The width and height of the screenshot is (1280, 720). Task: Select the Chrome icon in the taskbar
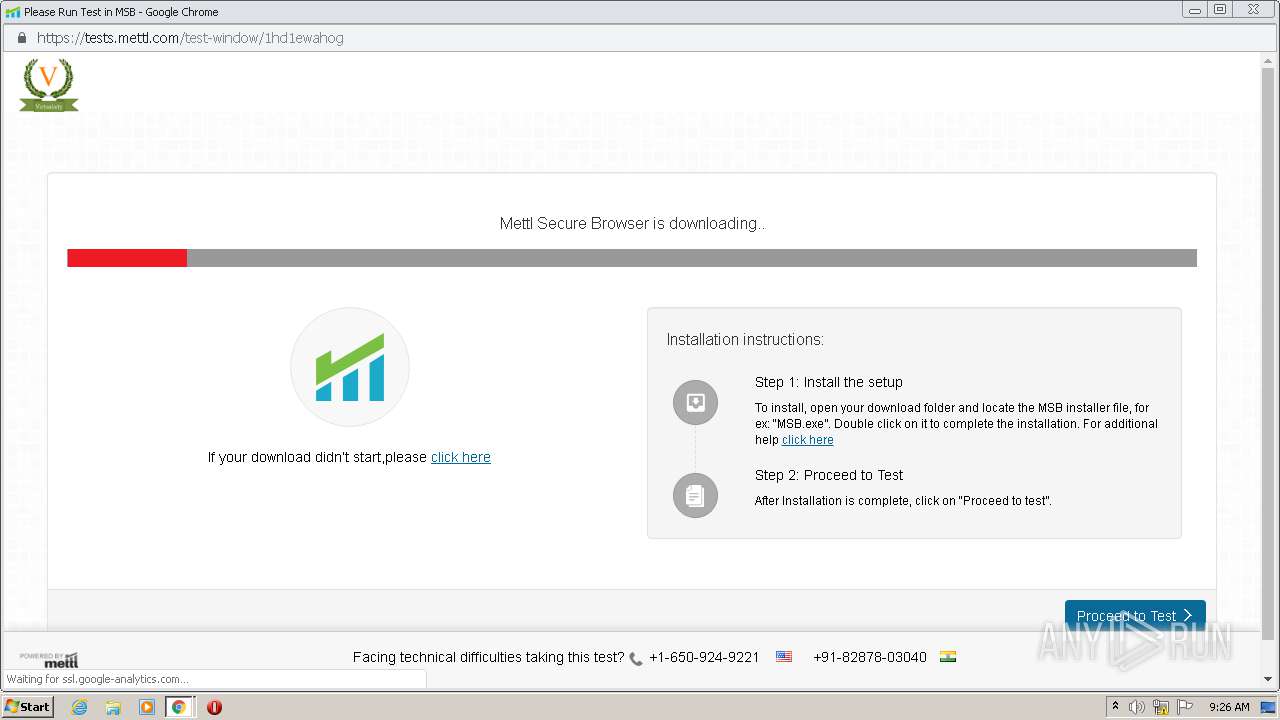(x=179, y=707)
